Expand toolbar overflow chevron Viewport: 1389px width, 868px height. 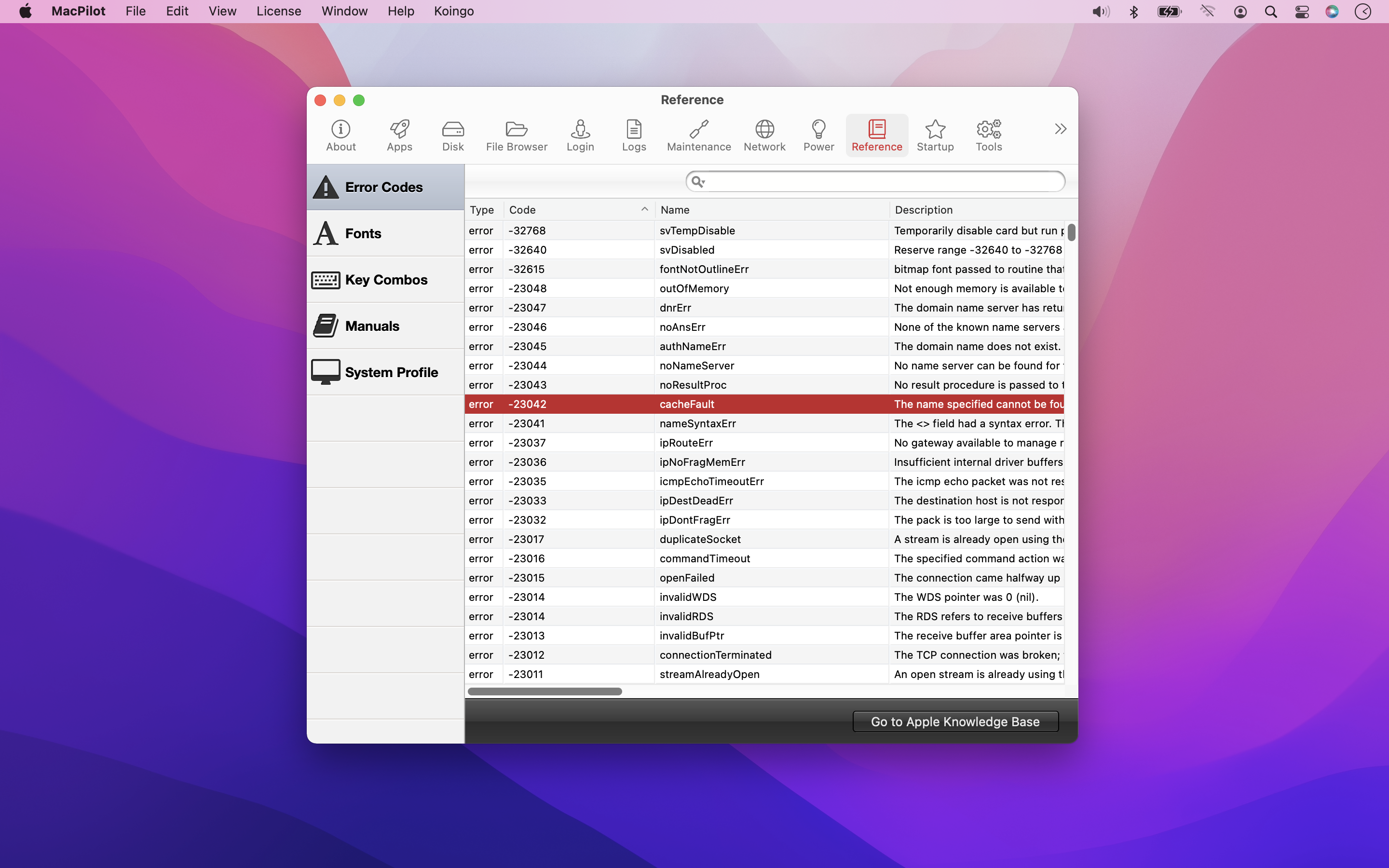click(1060, 129)
